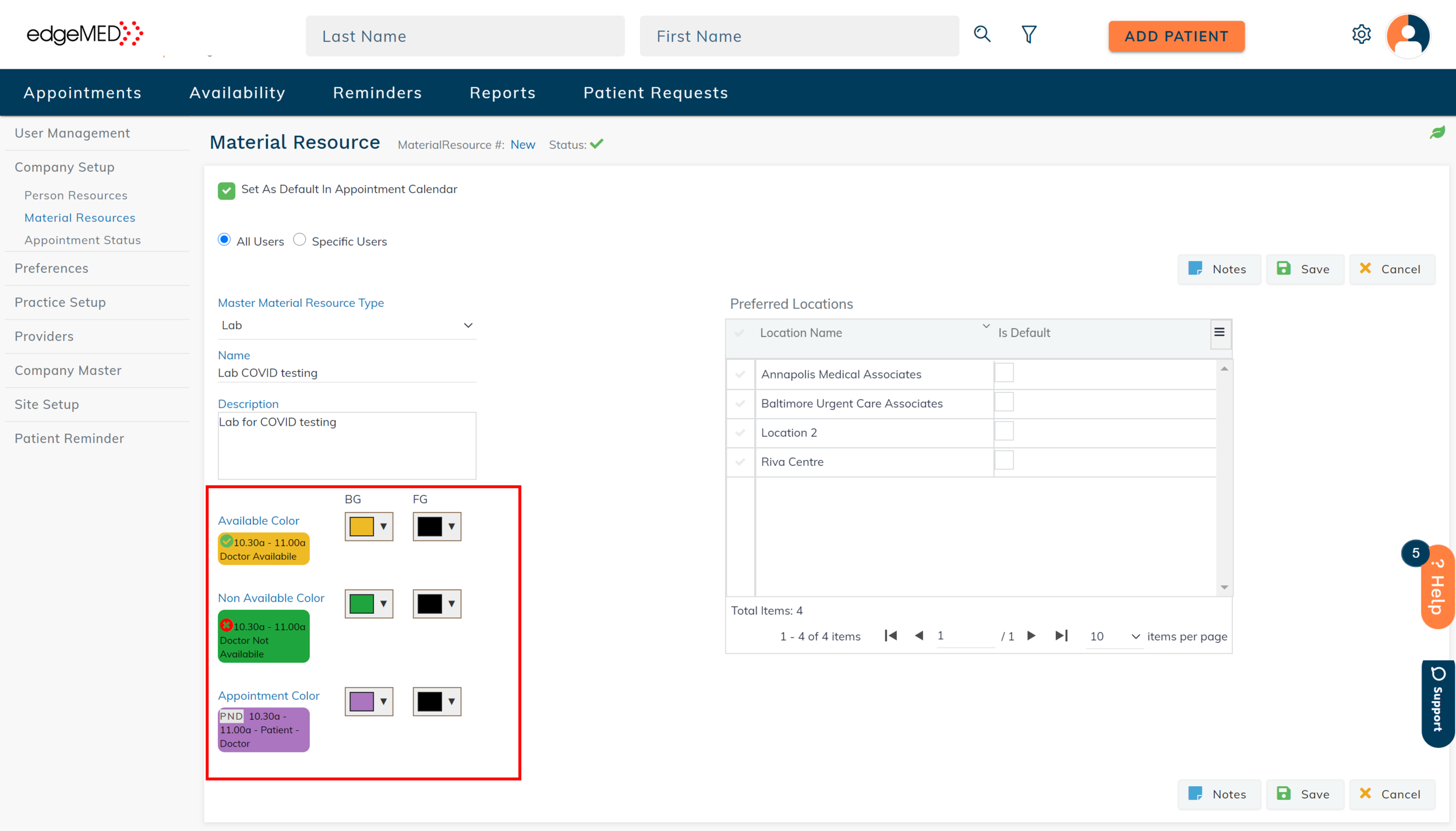This screenshot has width=1456, height=831.
Task: Uncheck Set As Default In Appointment Calendar
Action: pos(226,190)
